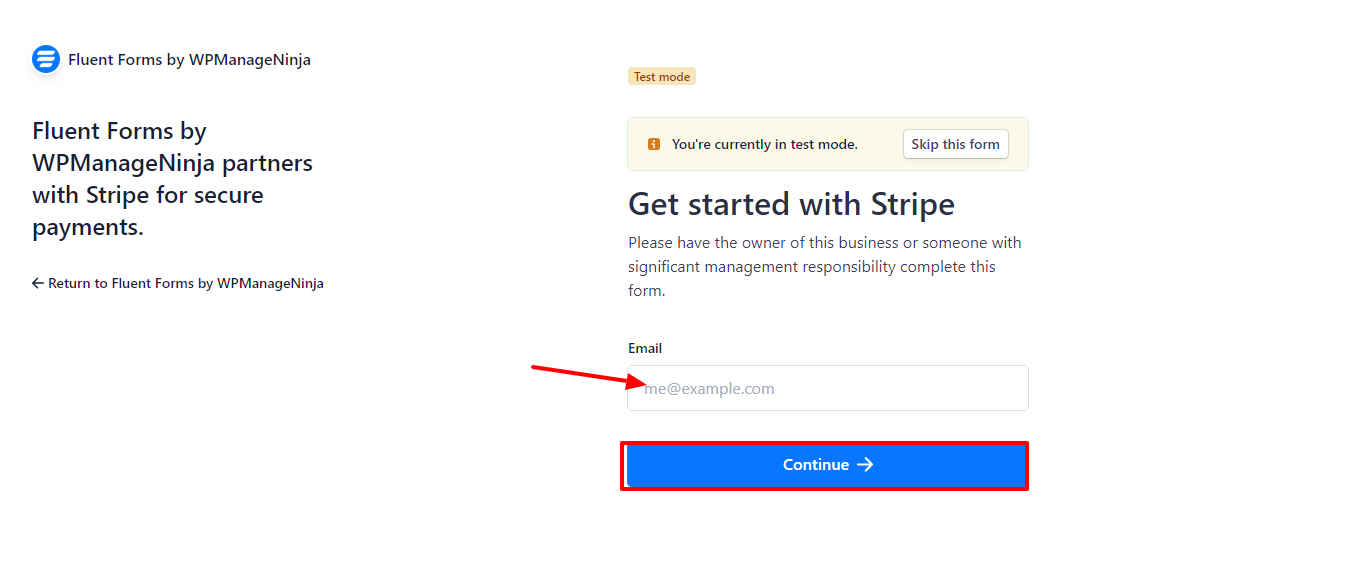The image size is (1352, 583).
Task: Return to Fluent Forms by WPManageNinja link
Action: pos(178,283)
